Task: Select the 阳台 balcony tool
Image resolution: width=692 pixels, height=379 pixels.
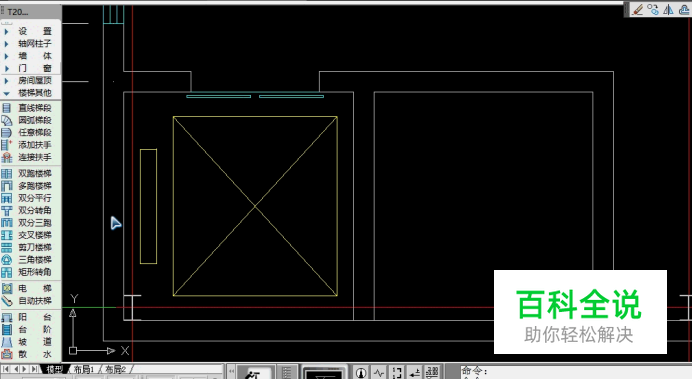Action: click(27, 317)
